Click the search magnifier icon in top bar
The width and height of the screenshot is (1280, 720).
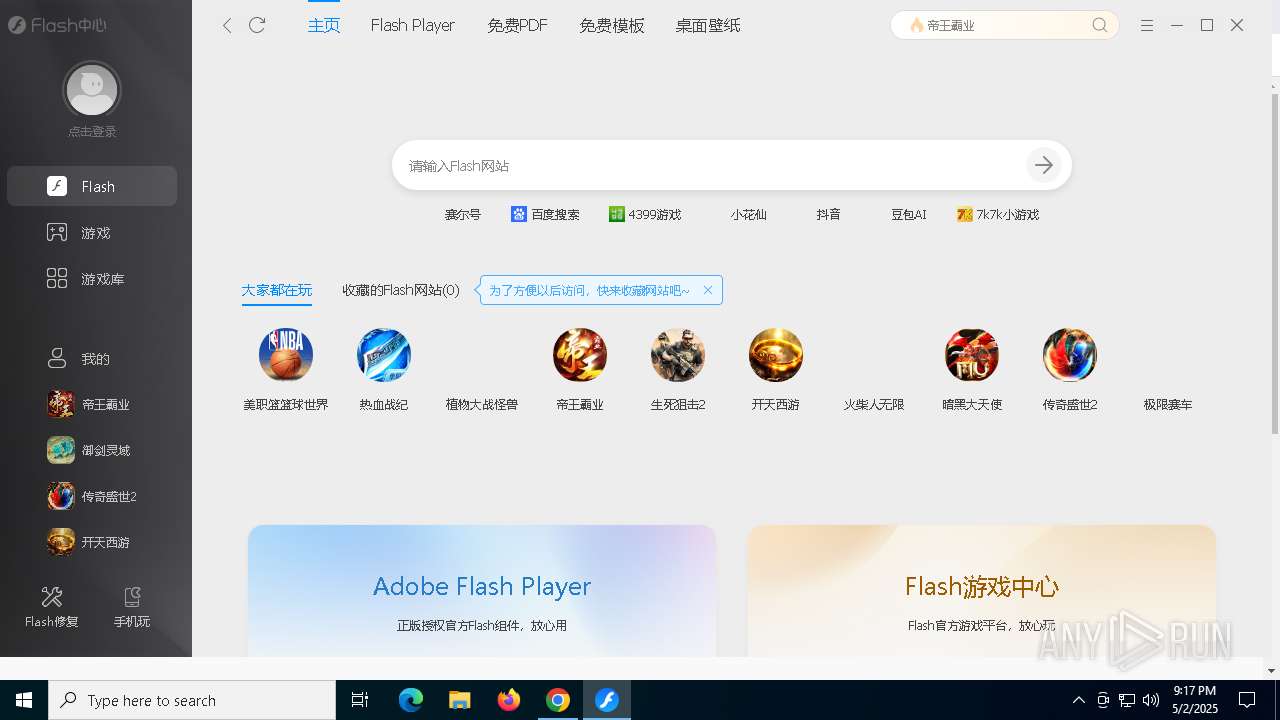point(1100,25)
